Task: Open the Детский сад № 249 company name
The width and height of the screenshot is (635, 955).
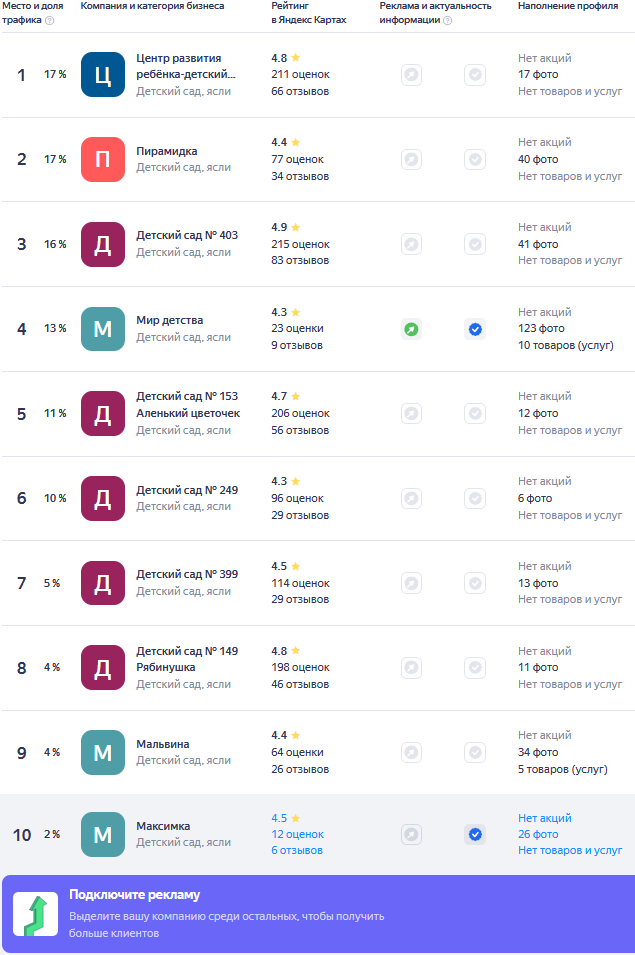Action: coord(187,490)
